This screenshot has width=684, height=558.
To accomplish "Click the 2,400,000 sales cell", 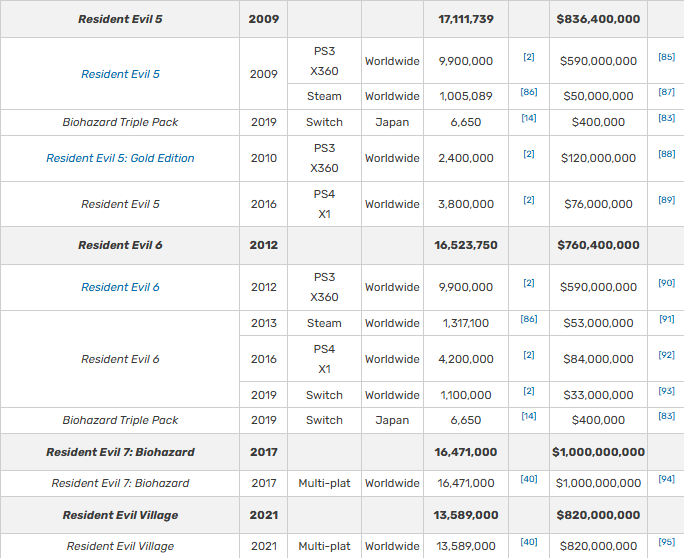I will 466,158.
